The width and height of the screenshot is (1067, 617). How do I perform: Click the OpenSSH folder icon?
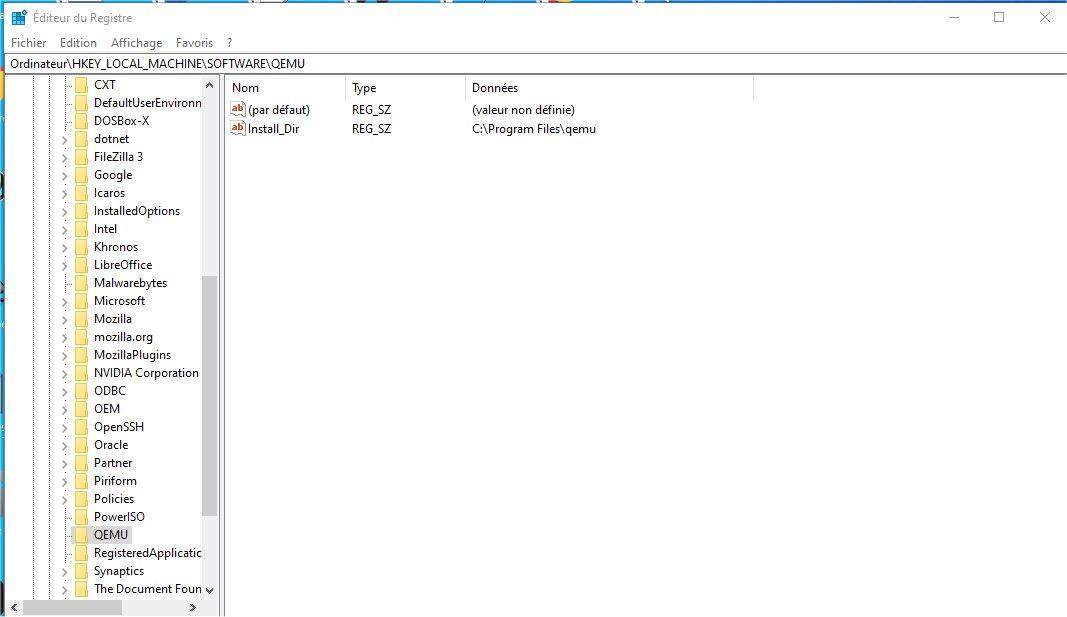[x=81, y=427]
